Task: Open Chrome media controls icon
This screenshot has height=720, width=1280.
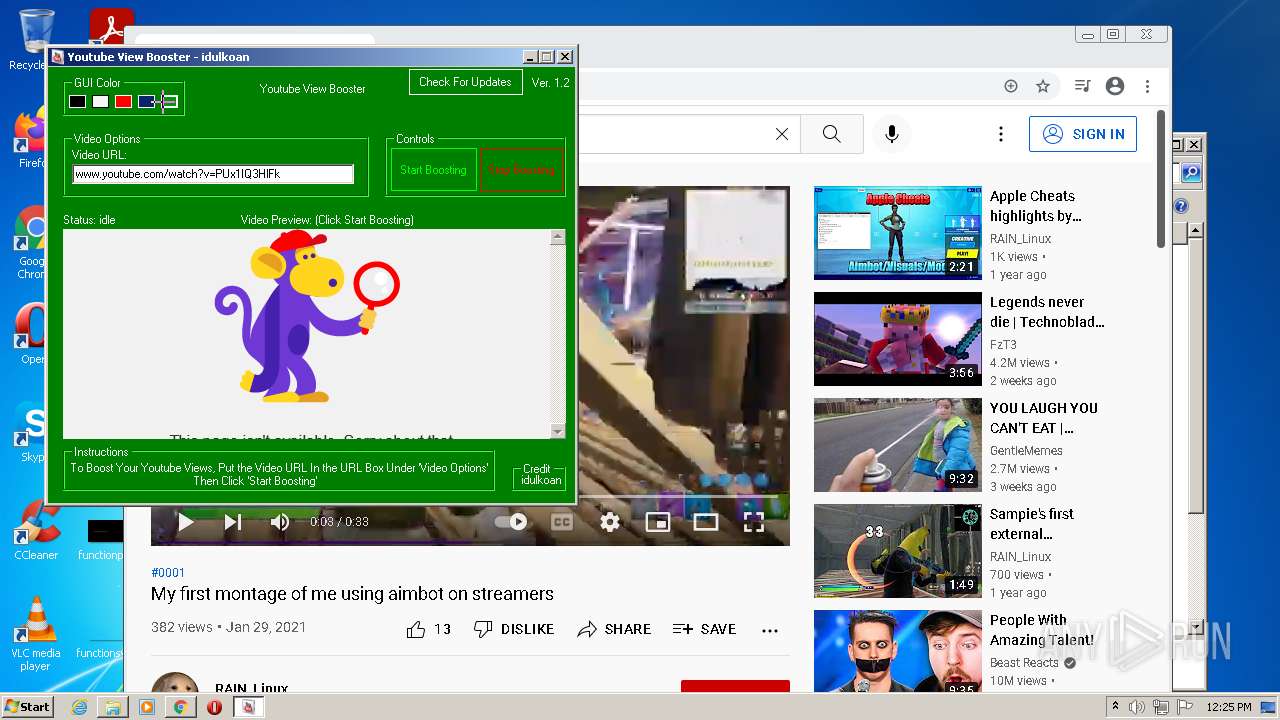Action: (x=1082, y=87)
